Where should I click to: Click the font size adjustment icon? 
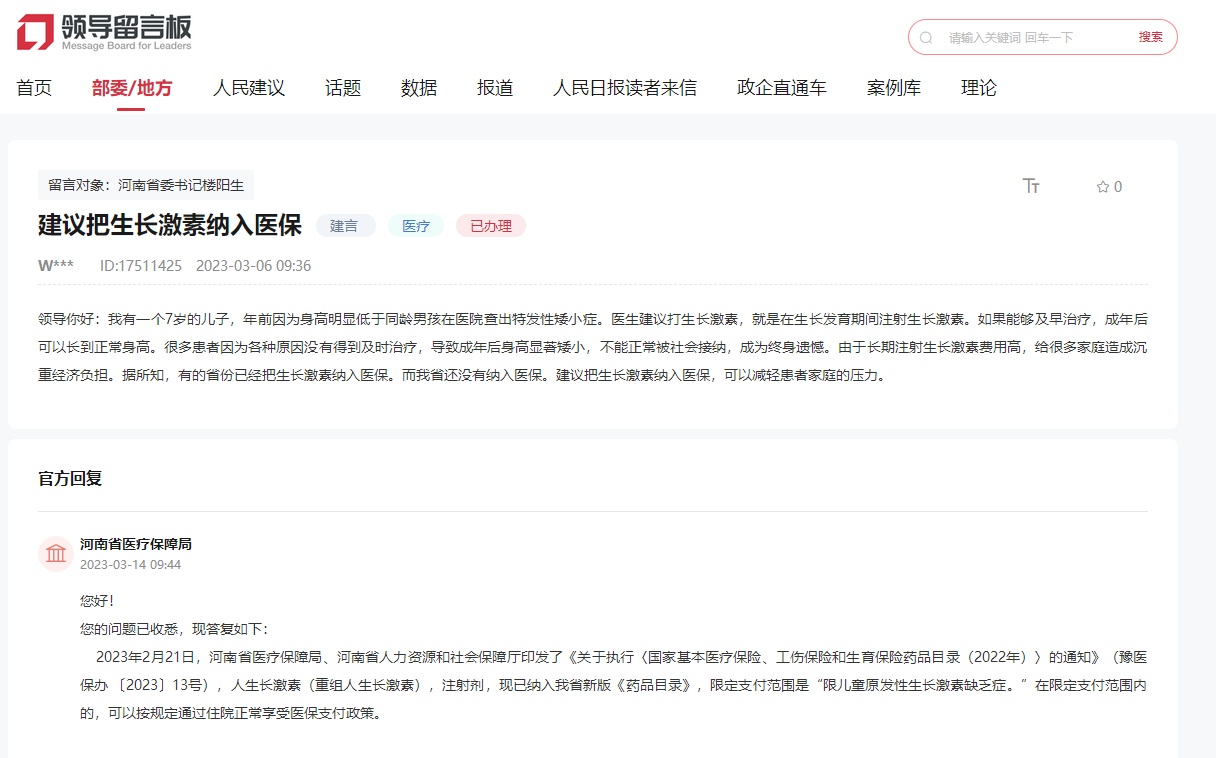(x=1031, y=186)
